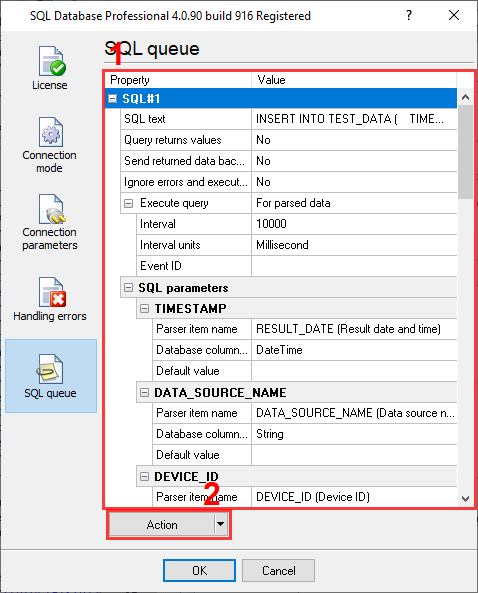Screen dimensions: 478x593
Task: Click Default value field under TIMESTAMP
Action: (x=354, y=371)
